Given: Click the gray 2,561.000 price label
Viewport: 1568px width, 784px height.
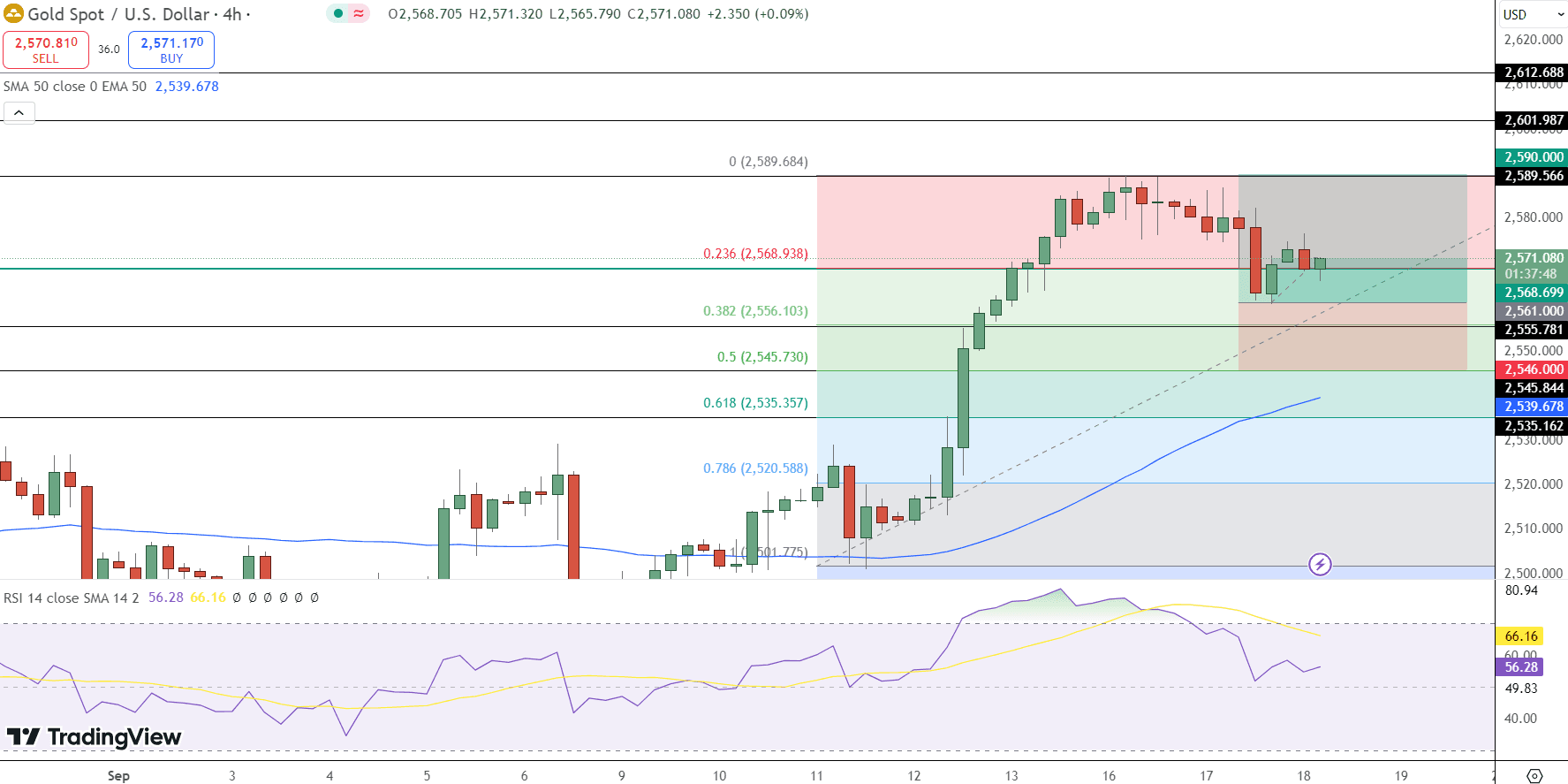Looking at the screenshot, I should [x=1532, y=311].
